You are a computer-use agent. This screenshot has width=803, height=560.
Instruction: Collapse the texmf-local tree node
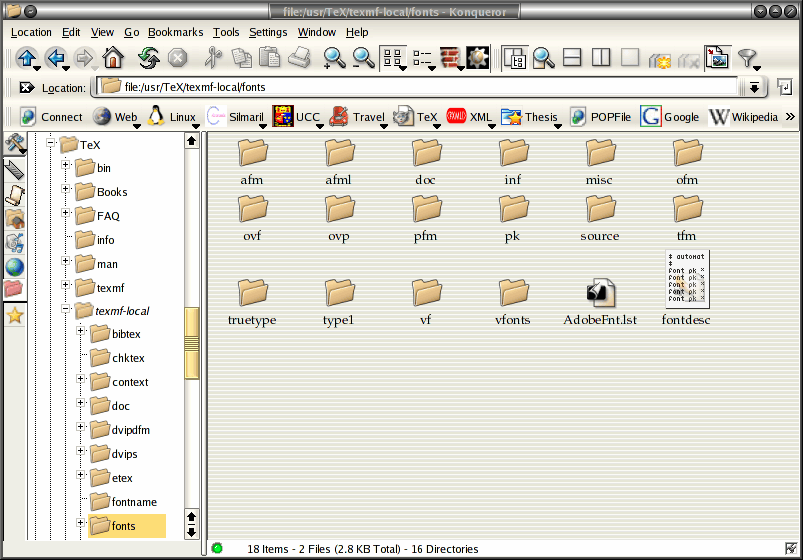65,310
